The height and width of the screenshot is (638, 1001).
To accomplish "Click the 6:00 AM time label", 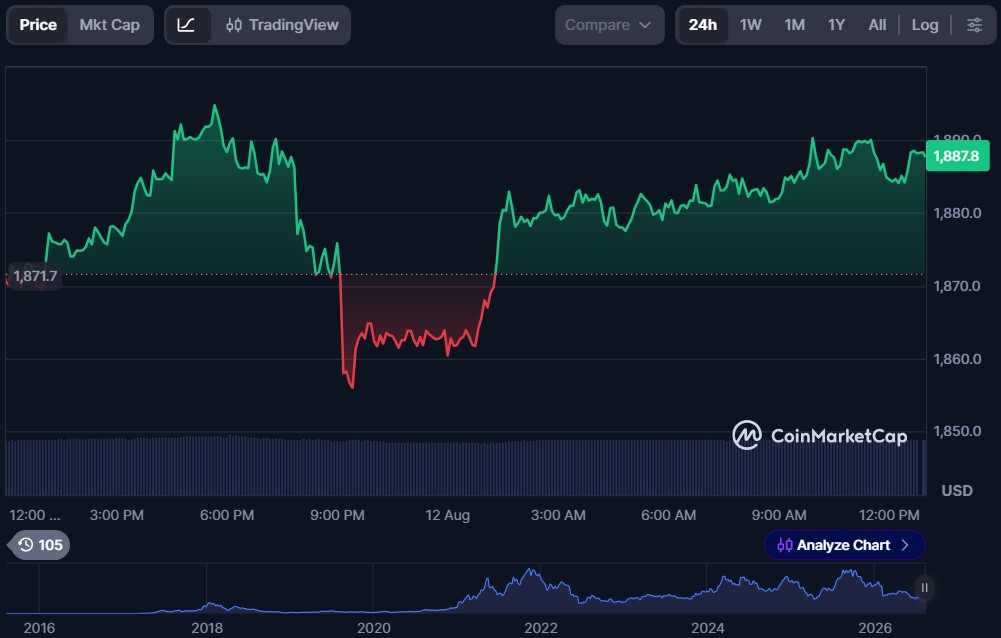I will coord(668,515).
